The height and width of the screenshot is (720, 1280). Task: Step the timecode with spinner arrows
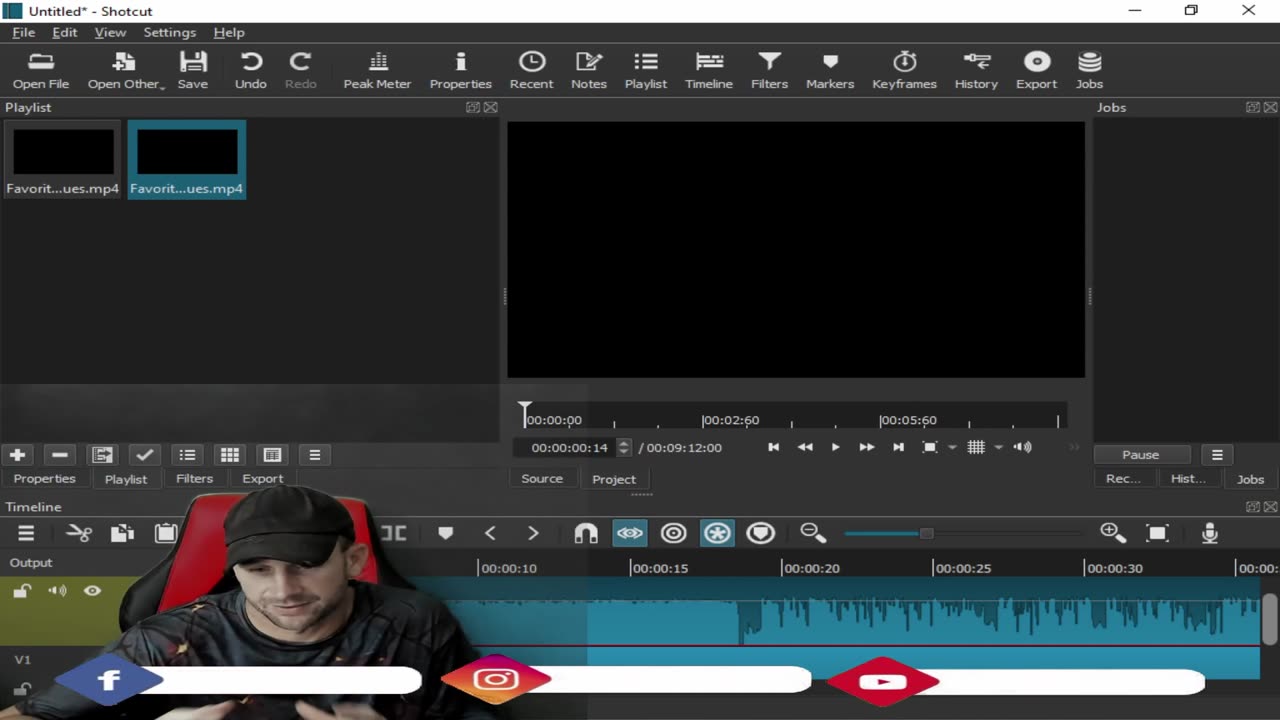pyautogui.click(x=624, y=448)
